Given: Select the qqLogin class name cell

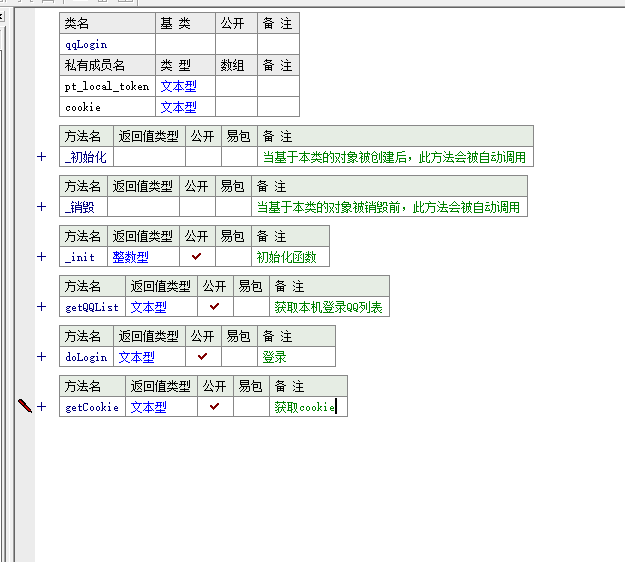Looking at the screenshot, I should 107,45.
